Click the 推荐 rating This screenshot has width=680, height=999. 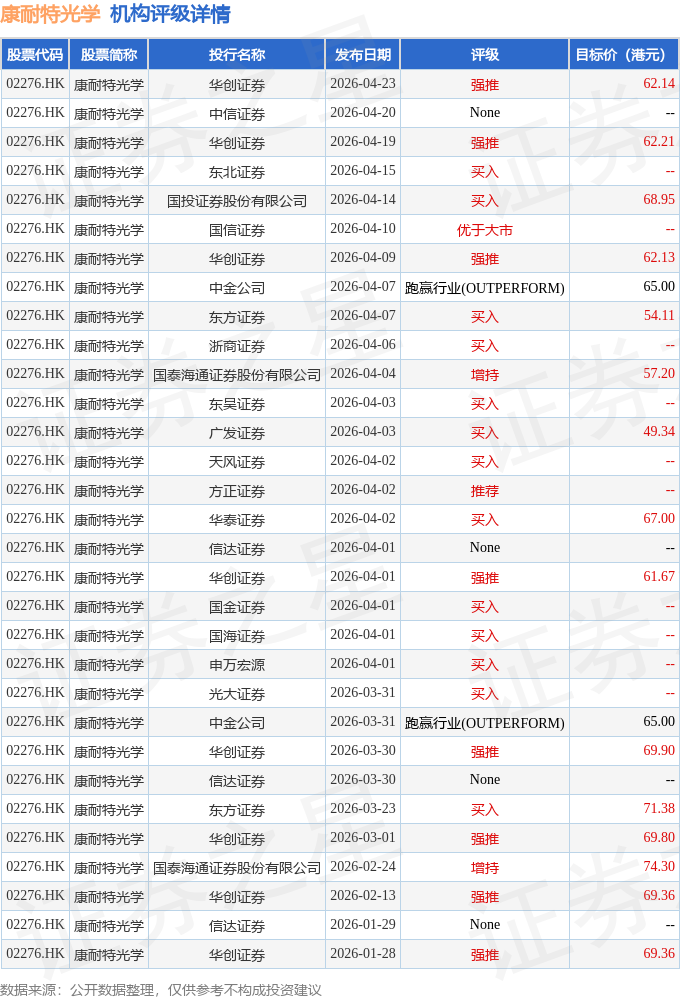pos(484,491)
